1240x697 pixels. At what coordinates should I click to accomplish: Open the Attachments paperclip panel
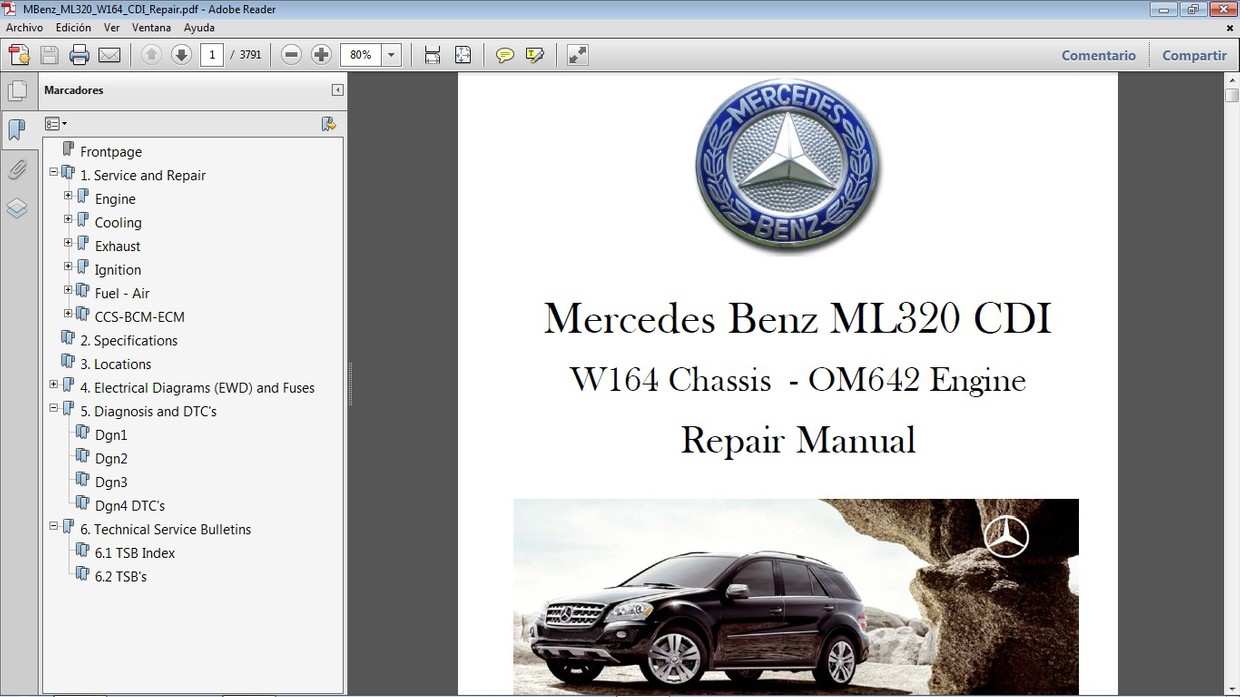click(18, 169)
